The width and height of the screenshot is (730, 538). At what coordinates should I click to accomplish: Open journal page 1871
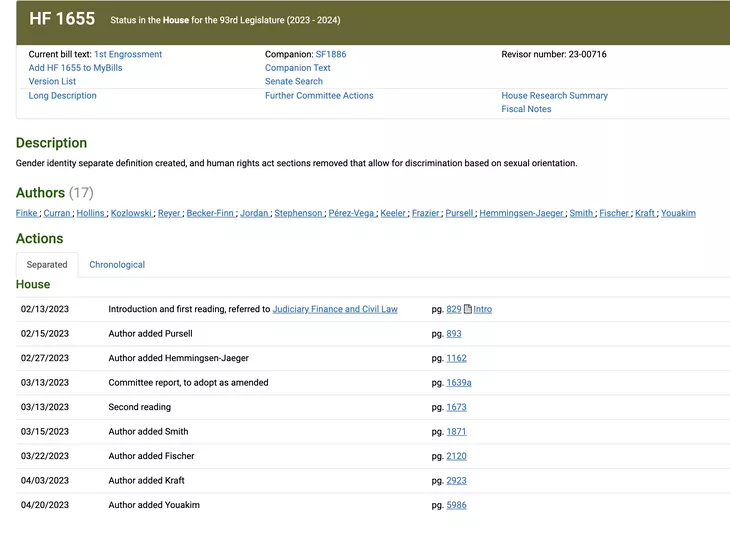(x=456, y=431)
